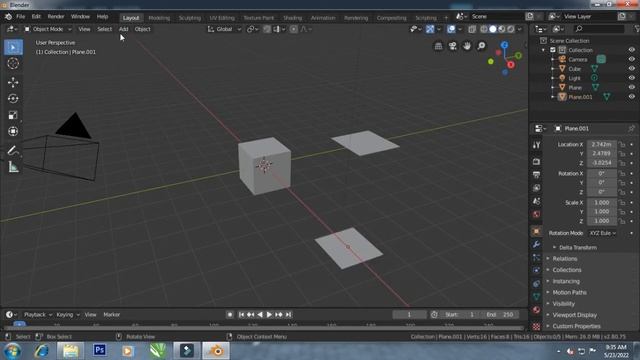Select solid viewport shading
The height and width of the screenshot is (360, 640).
click(493, 29)
